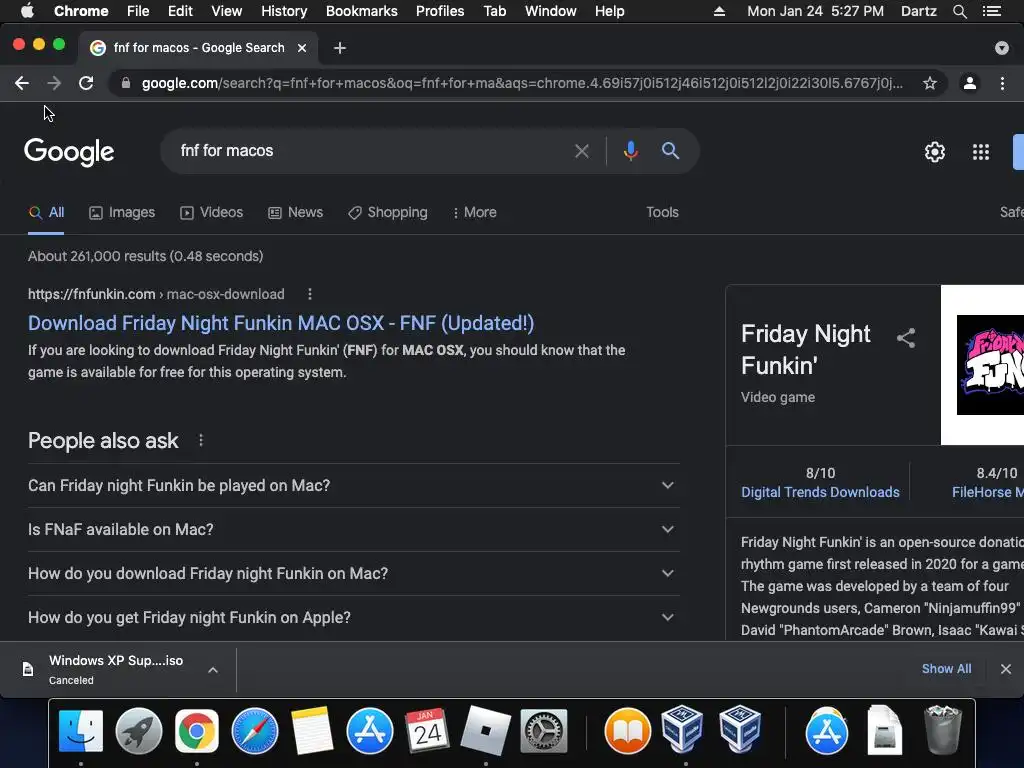Open System Preferences from the Dock

pos(543,731)
